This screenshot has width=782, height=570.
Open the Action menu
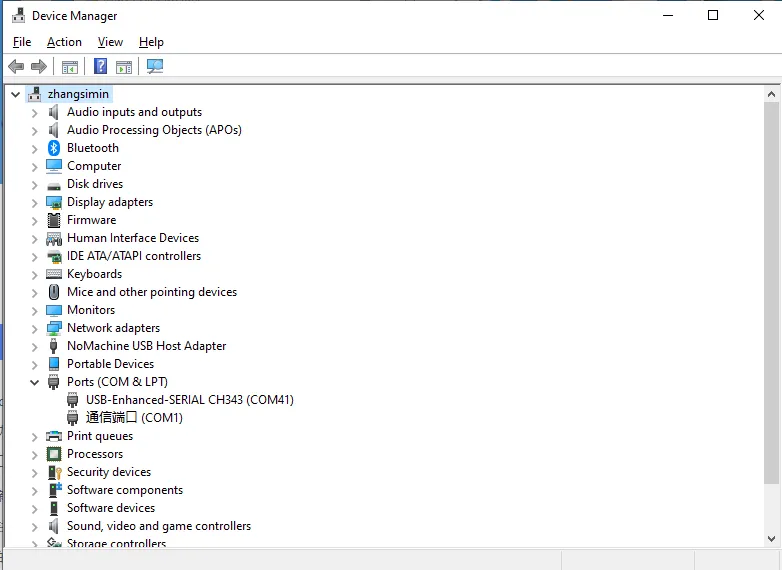(x=64, y=42)
